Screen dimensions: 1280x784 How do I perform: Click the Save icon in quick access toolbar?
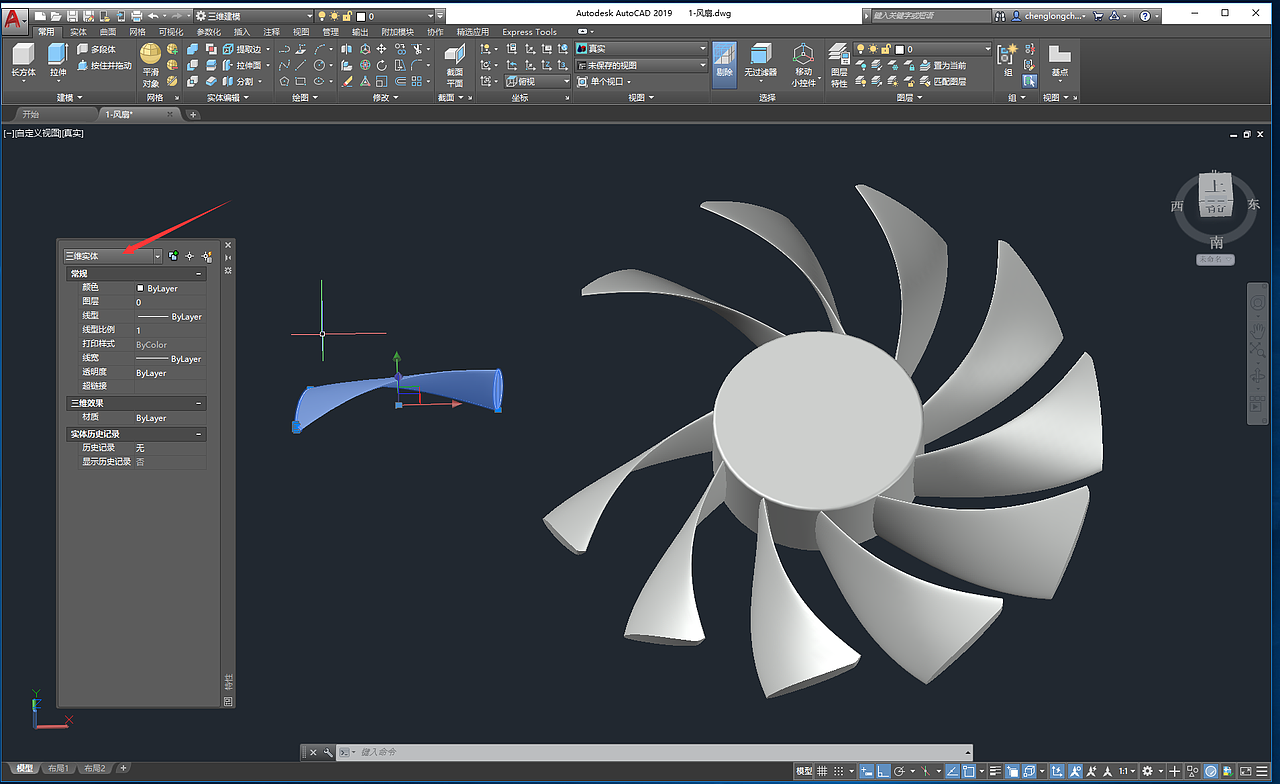[73, 16]
